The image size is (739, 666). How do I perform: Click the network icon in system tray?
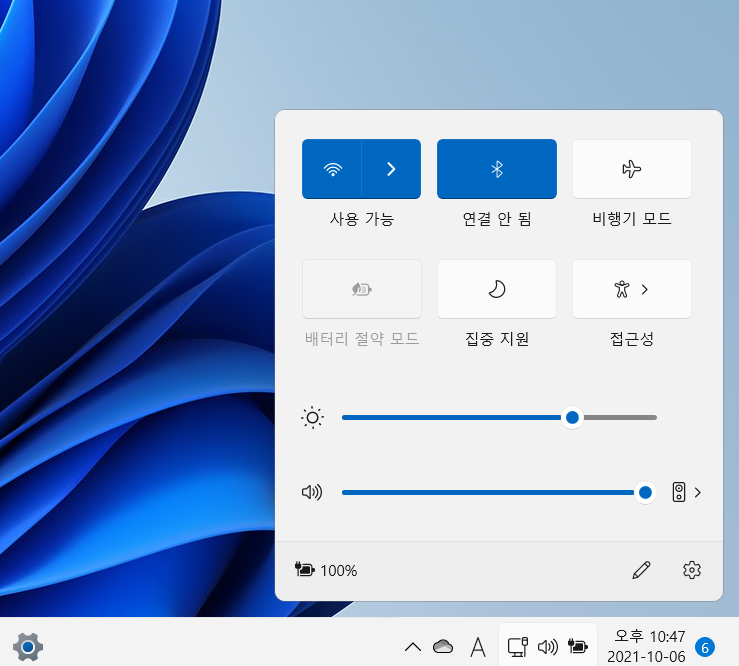click(x=517, y=647)
